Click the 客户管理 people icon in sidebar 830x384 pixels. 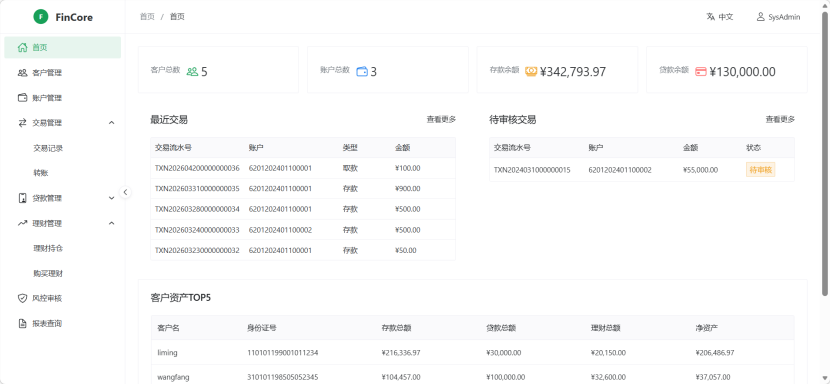pyautogui.click(x=22, y=73)
